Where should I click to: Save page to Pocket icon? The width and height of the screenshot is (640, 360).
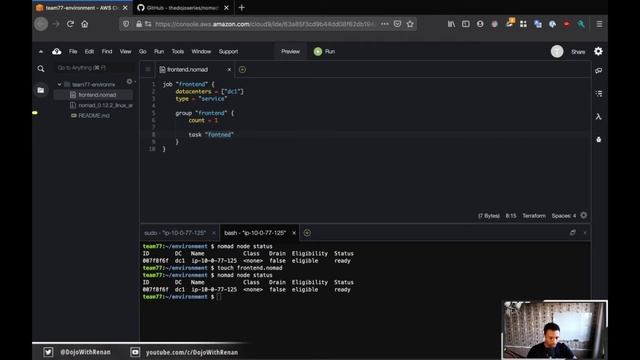(x=398, y=24)
